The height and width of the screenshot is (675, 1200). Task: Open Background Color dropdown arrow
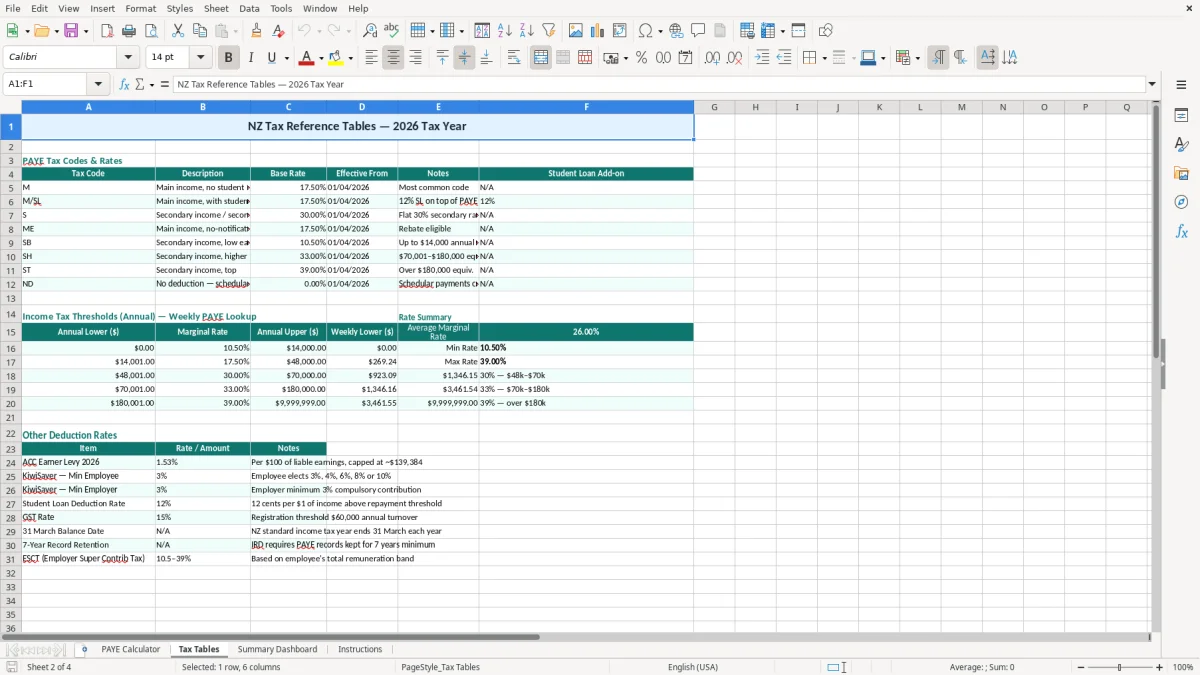click(x=352, y=58)
